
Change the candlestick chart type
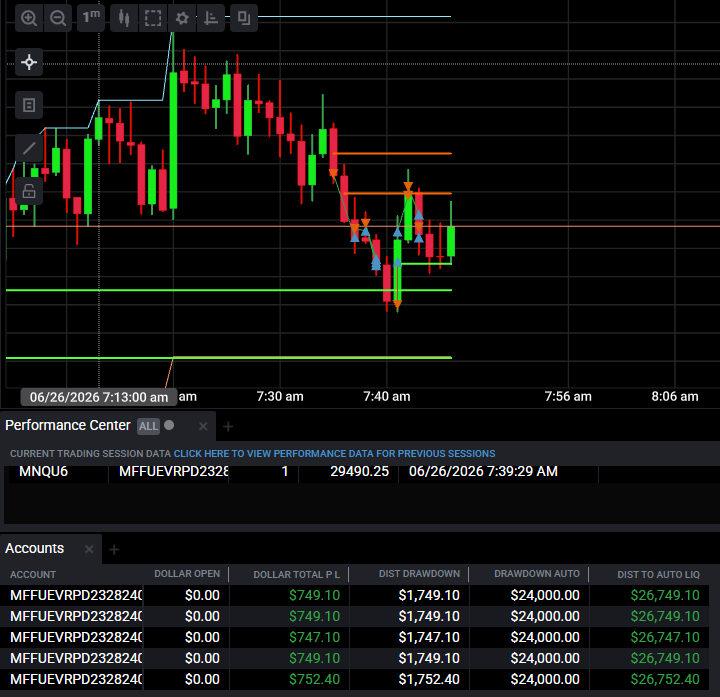tap(124, 18)
